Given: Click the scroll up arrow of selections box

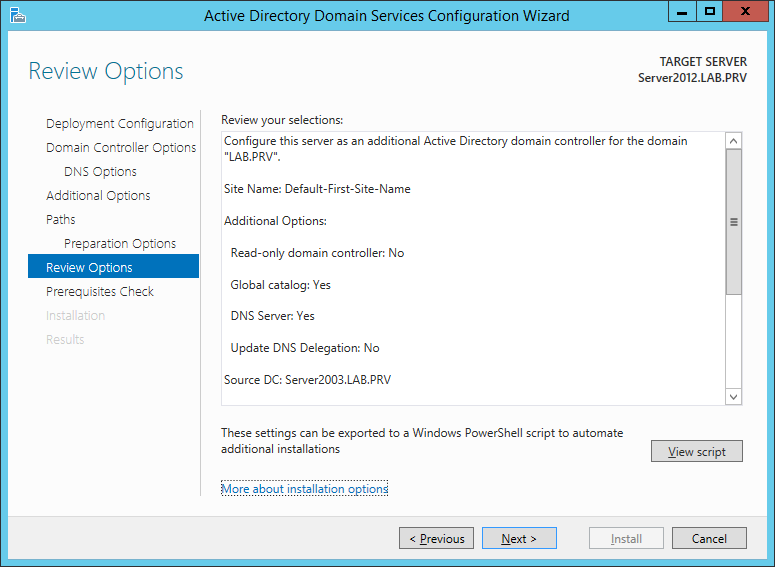Looking at the screenshot, I should pos(733,141).
